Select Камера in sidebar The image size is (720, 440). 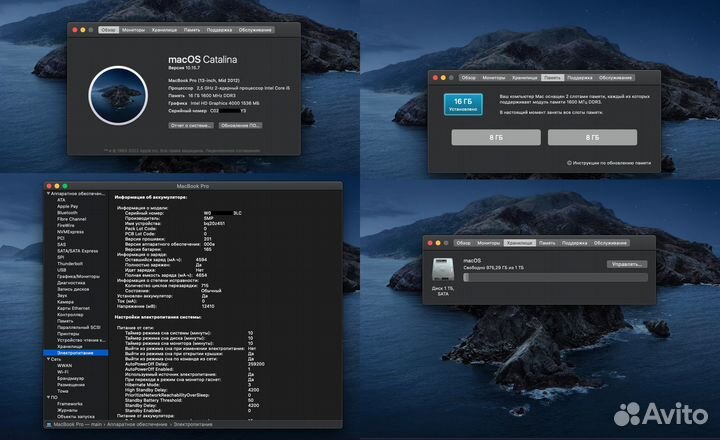pos(65,302)
